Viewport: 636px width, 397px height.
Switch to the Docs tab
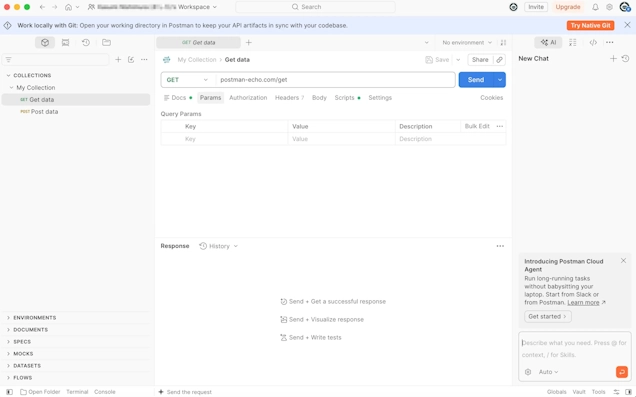pos(178,98)
